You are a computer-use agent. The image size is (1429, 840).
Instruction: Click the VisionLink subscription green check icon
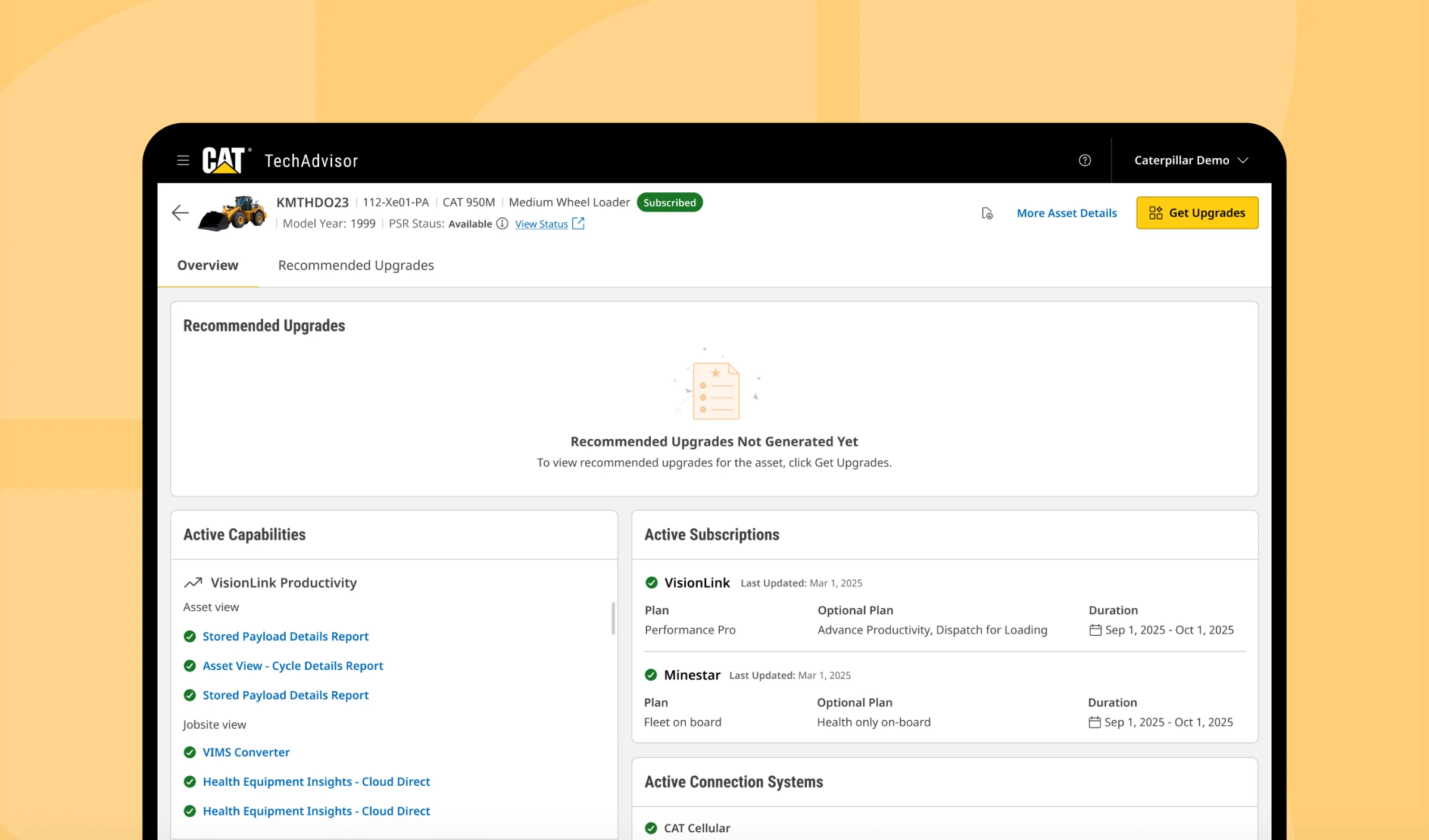(x=651, y=582)
